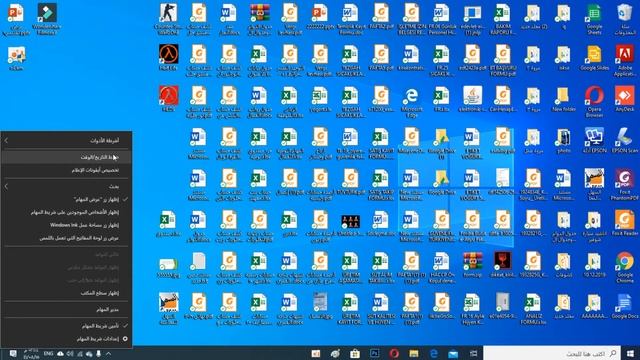The image size is (640, 360).
Task: Open Mail app from the taskbar
Action: tap(453, 353)
